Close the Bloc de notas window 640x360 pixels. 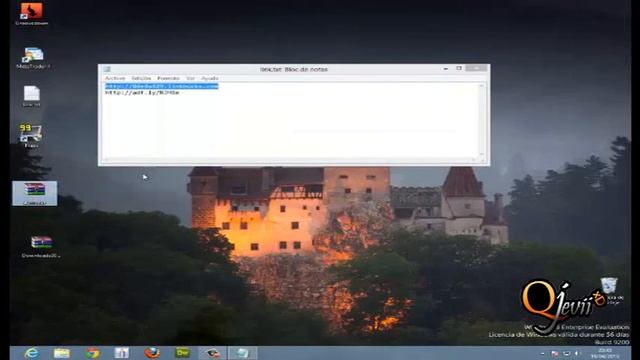[476, 68]
